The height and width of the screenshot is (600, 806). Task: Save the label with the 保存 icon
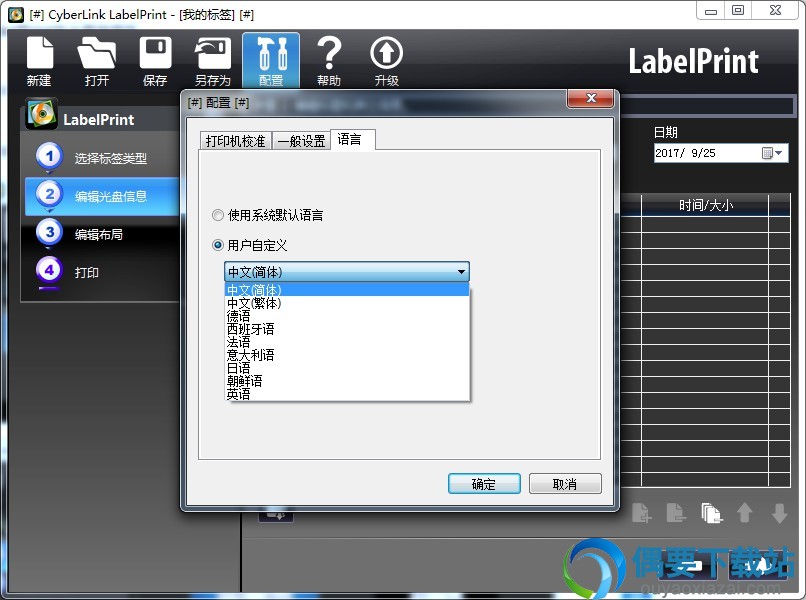coord(155,61)
